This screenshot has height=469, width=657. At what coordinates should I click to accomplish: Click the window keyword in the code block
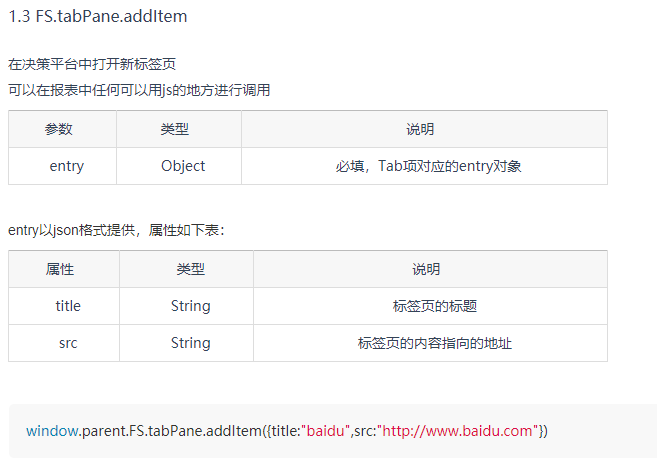52,431
